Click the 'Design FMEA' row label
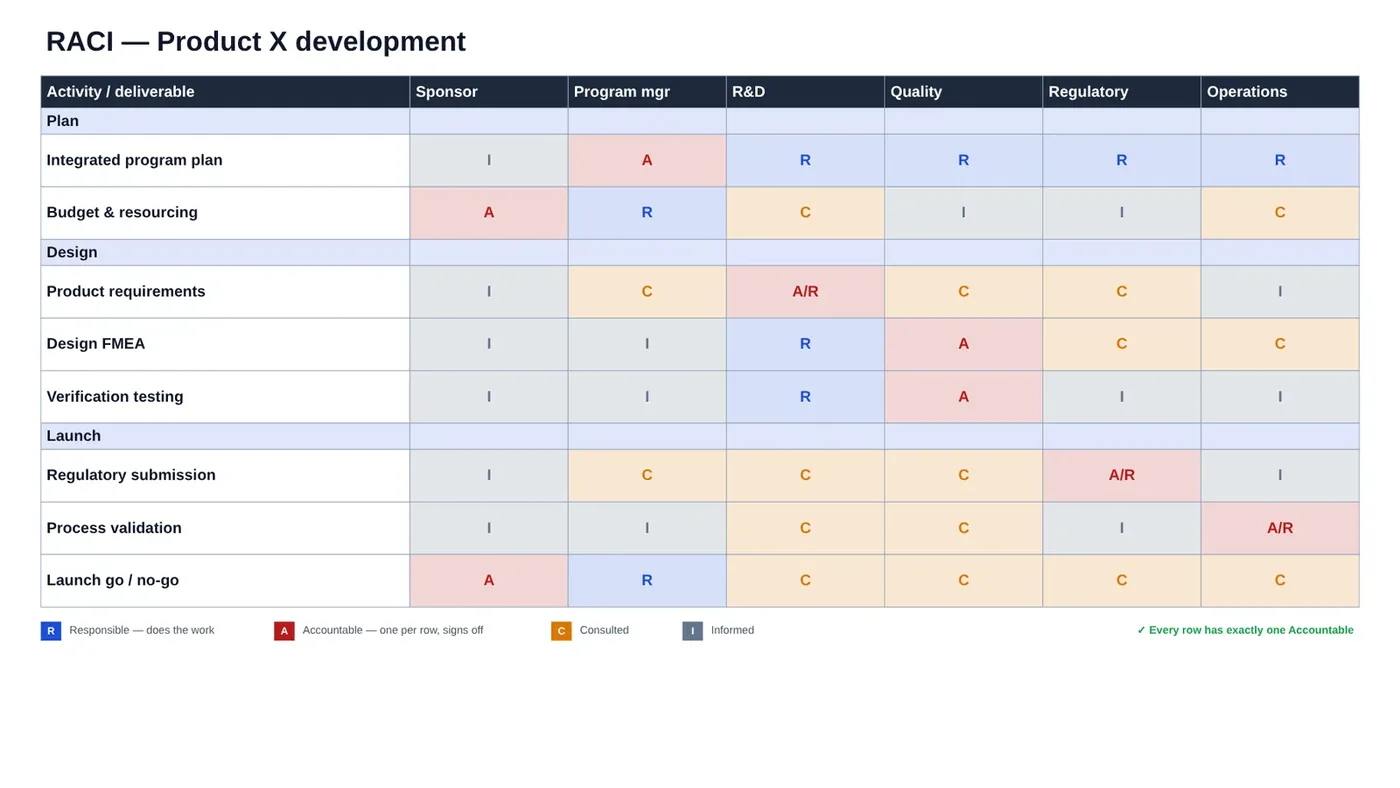 pos(225,344)
